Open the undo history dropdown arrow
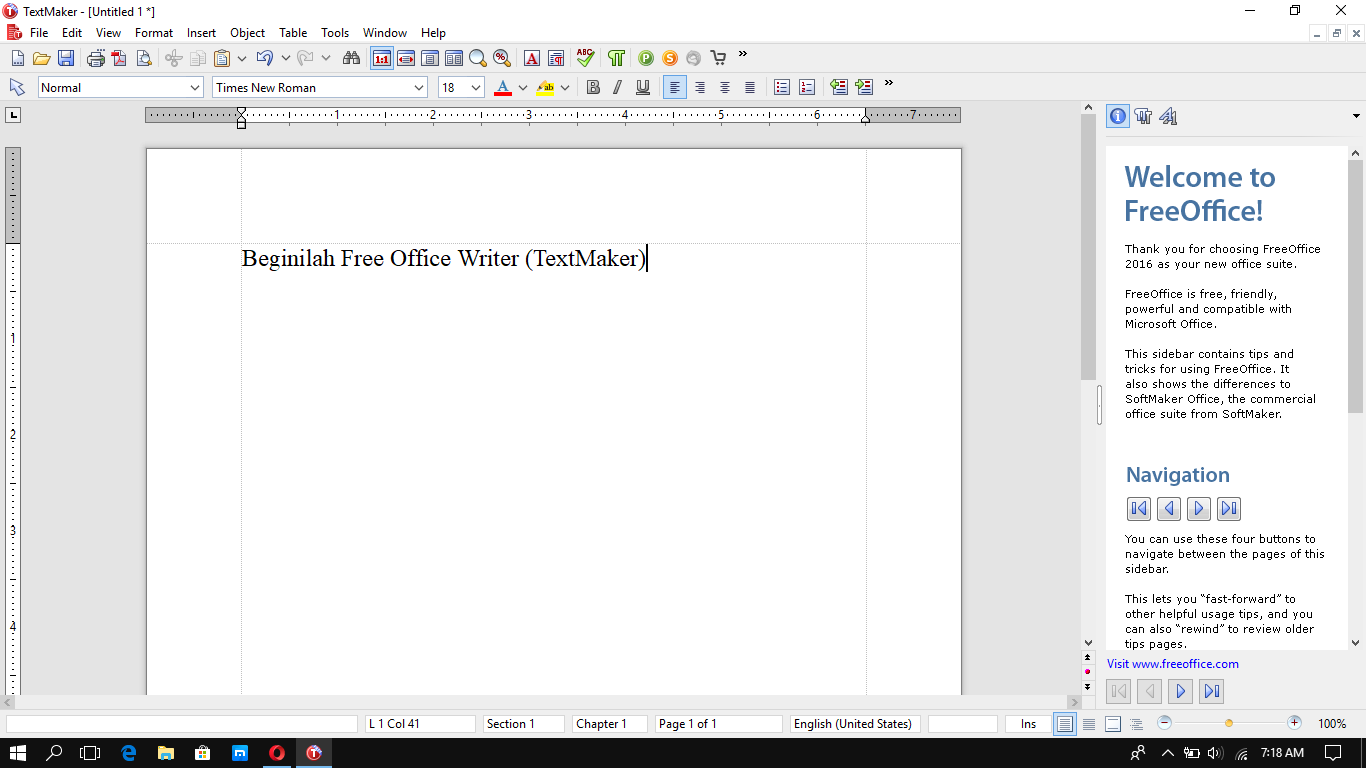 [285, 58]
